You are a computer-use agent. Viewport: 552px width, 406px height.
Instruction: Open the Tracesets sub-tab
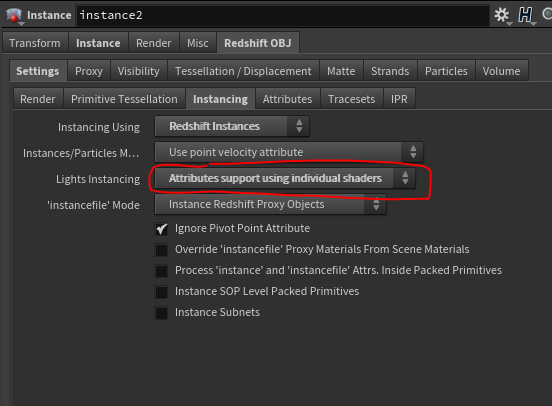[x=351, y=99]
